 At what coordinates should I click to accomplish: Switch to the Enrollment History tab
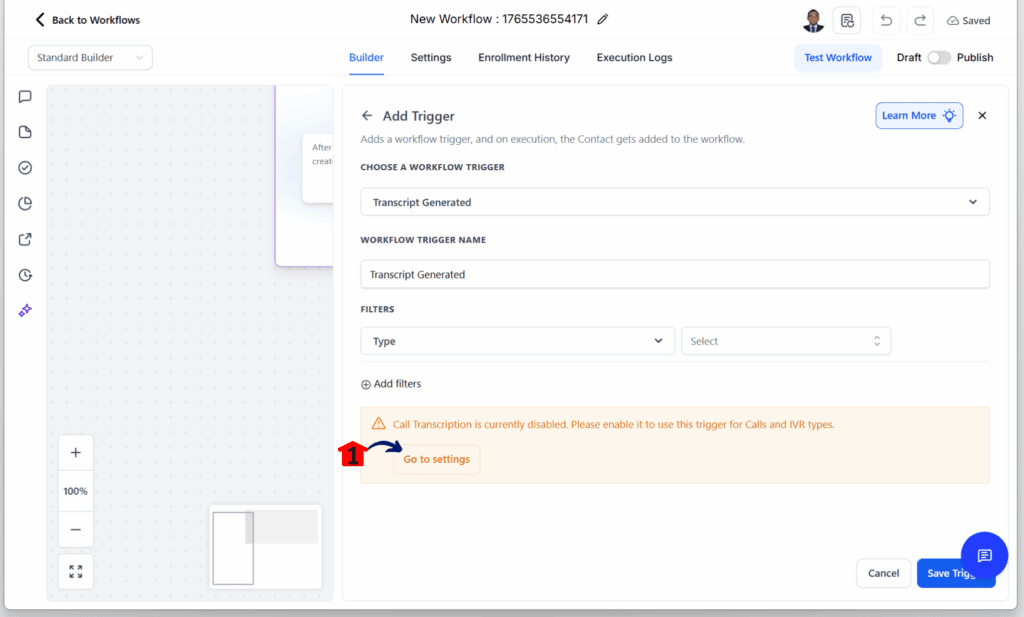click(523, 57)
